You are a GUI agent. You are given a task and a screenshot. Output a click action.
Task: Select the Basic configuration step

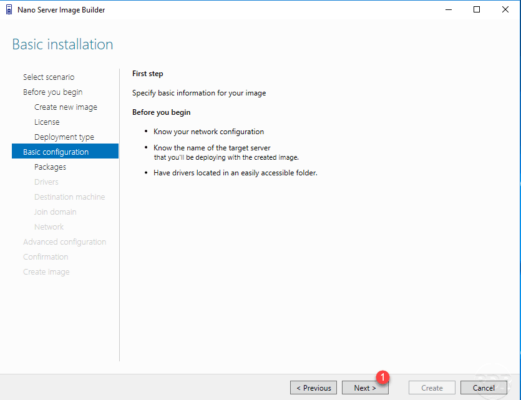pos(65,152)
